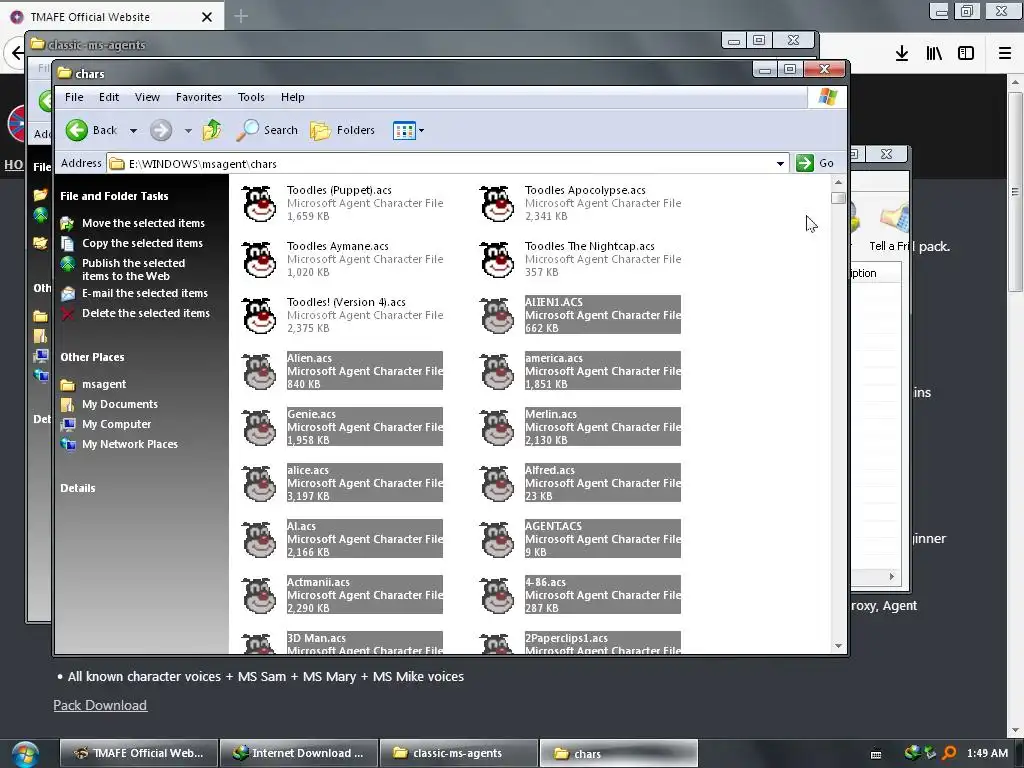Click the green Back arrow icon
This screenshot has height=768, width=1024.
76,130
